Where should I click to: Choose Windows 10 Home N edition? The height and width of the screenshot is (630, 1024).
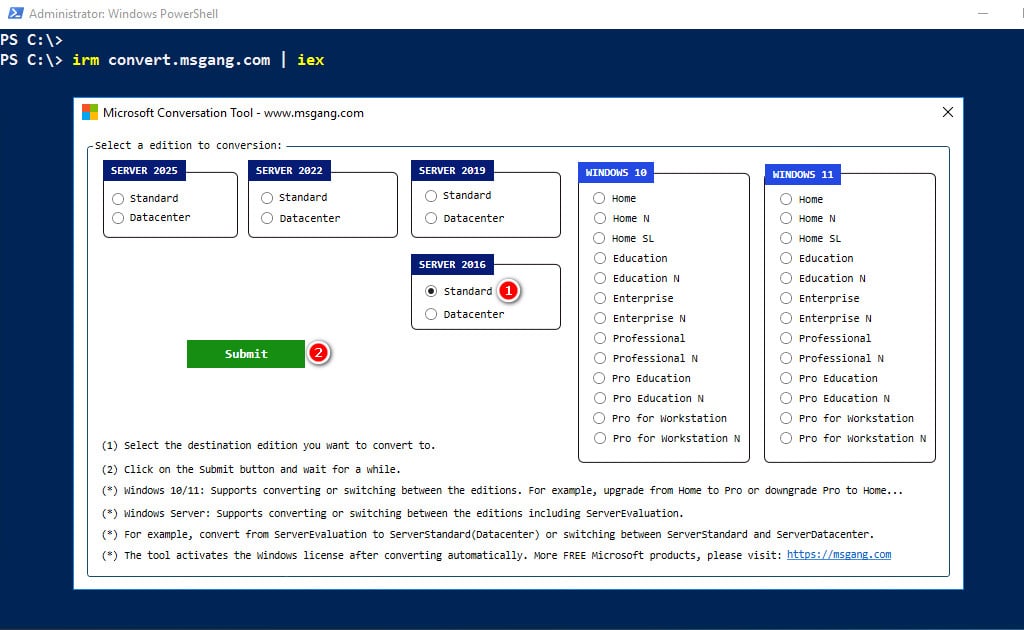pos(600,218)
